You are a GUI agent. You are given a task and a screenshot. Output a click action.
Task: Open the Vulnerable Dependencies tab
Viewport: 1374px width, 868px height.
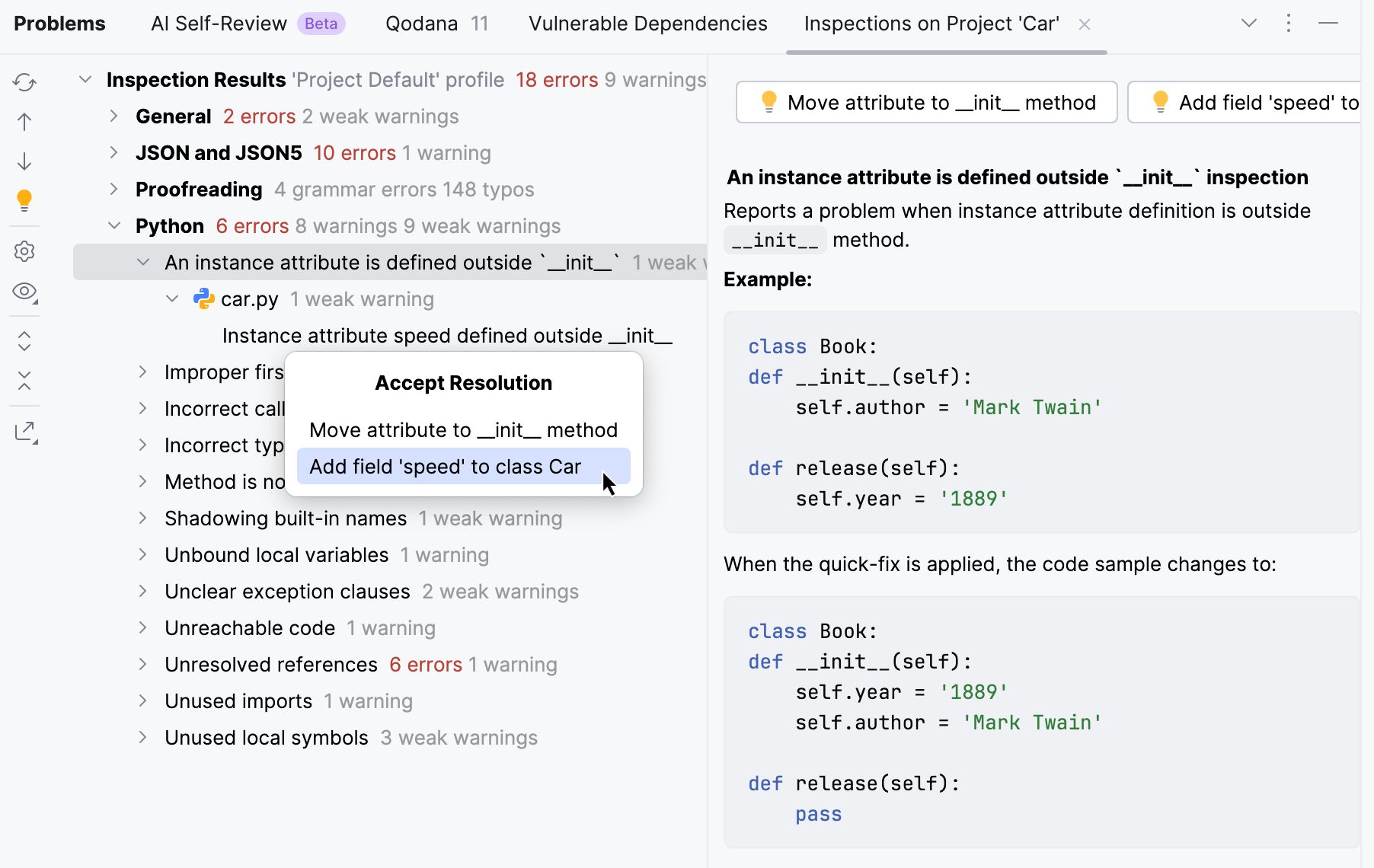pyautogui.click(x=647, y=24)
